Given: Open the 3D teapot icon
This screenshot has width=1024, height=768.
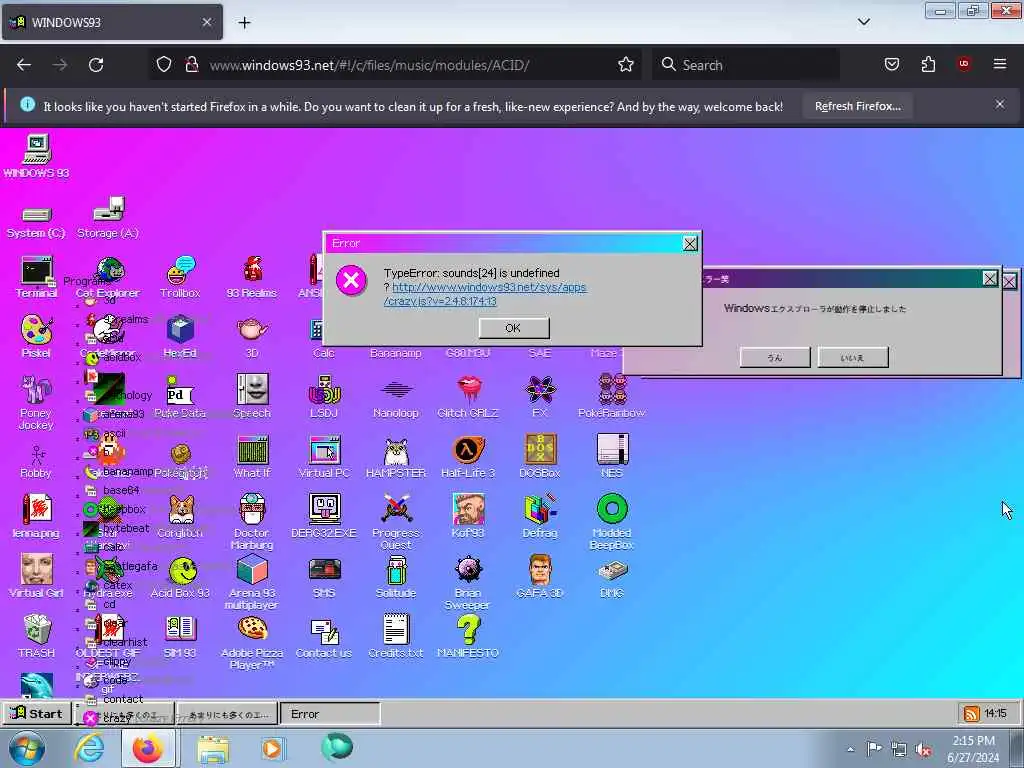Looking at the screenshot, I should [252, 330].
